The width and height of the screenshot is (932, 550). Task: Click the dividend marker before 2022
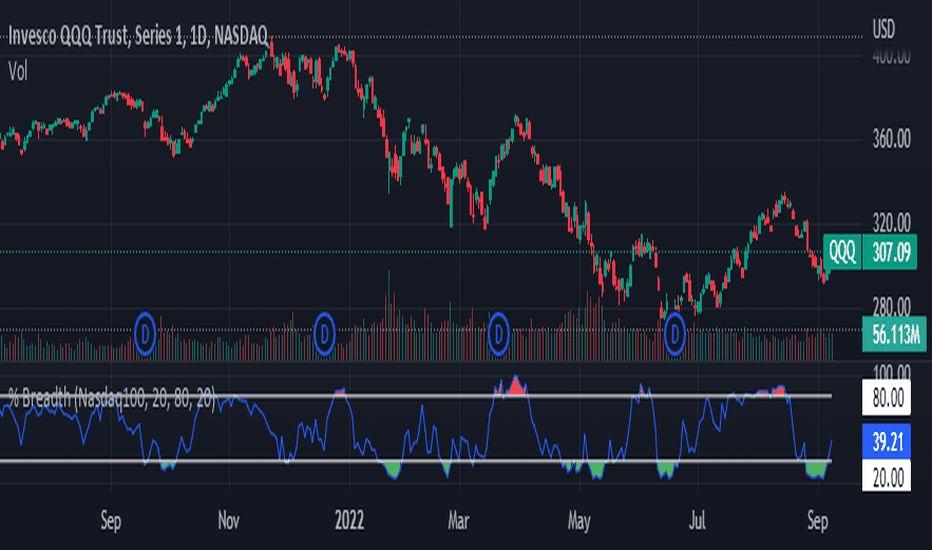324,334
